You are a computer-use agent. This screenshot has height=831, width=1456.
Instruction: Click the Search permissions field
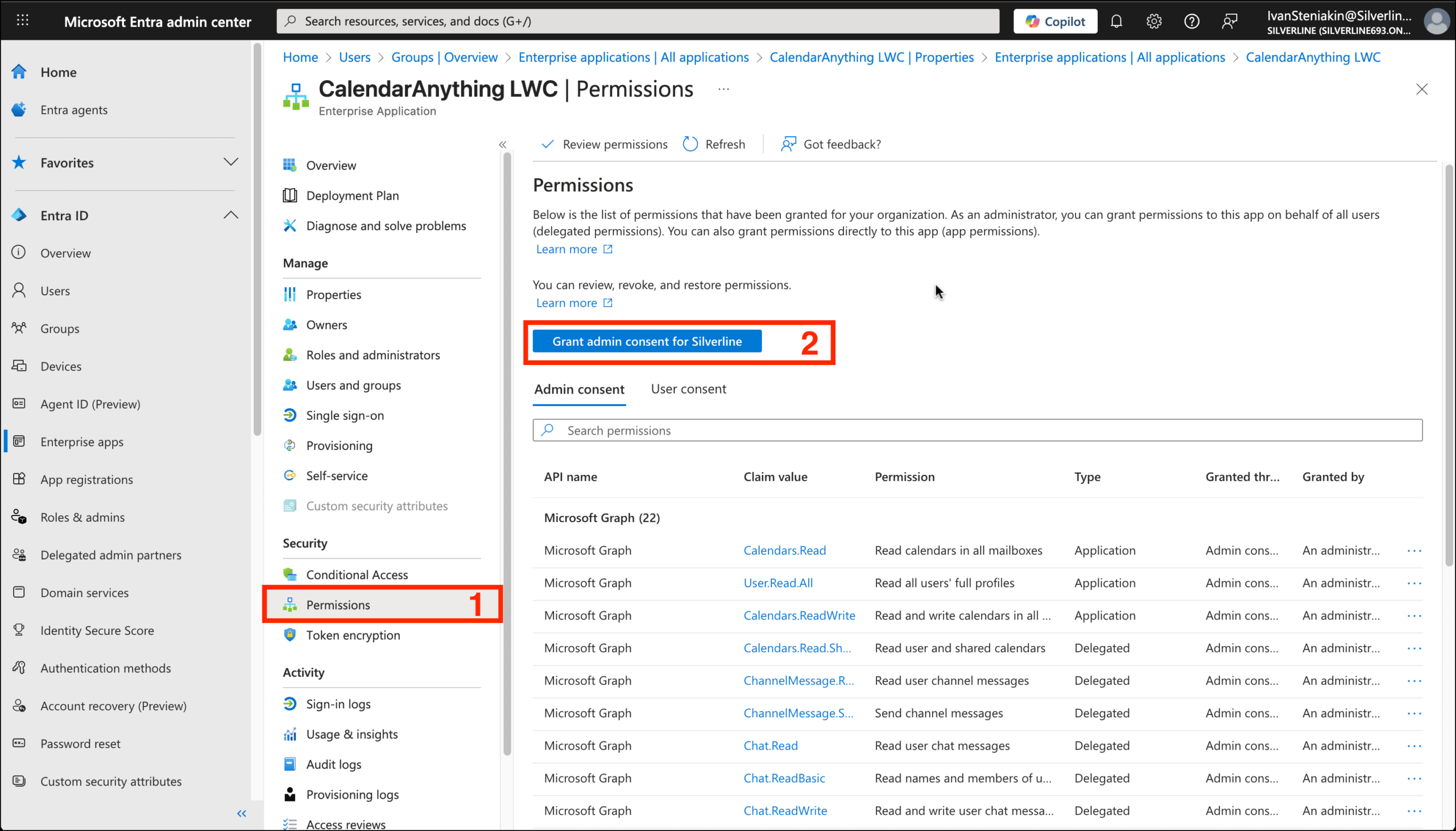coord(977,431)
